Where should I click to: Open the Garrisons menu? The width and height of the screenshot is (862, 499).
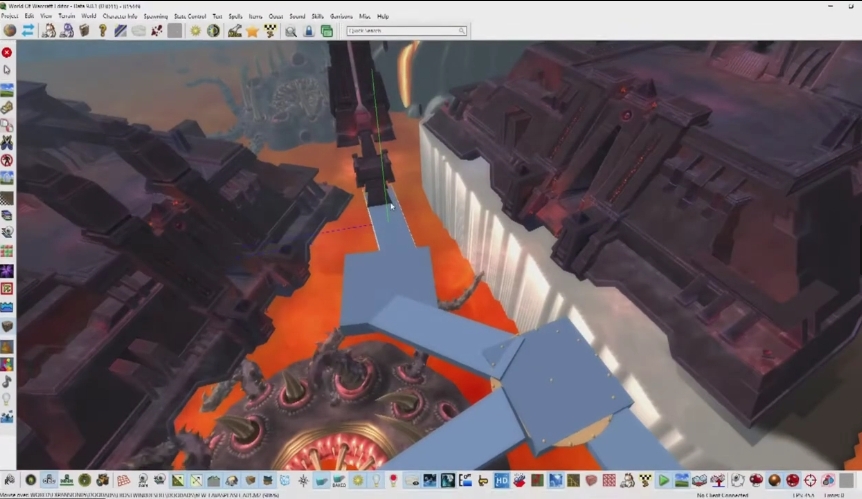pos(341,16)
